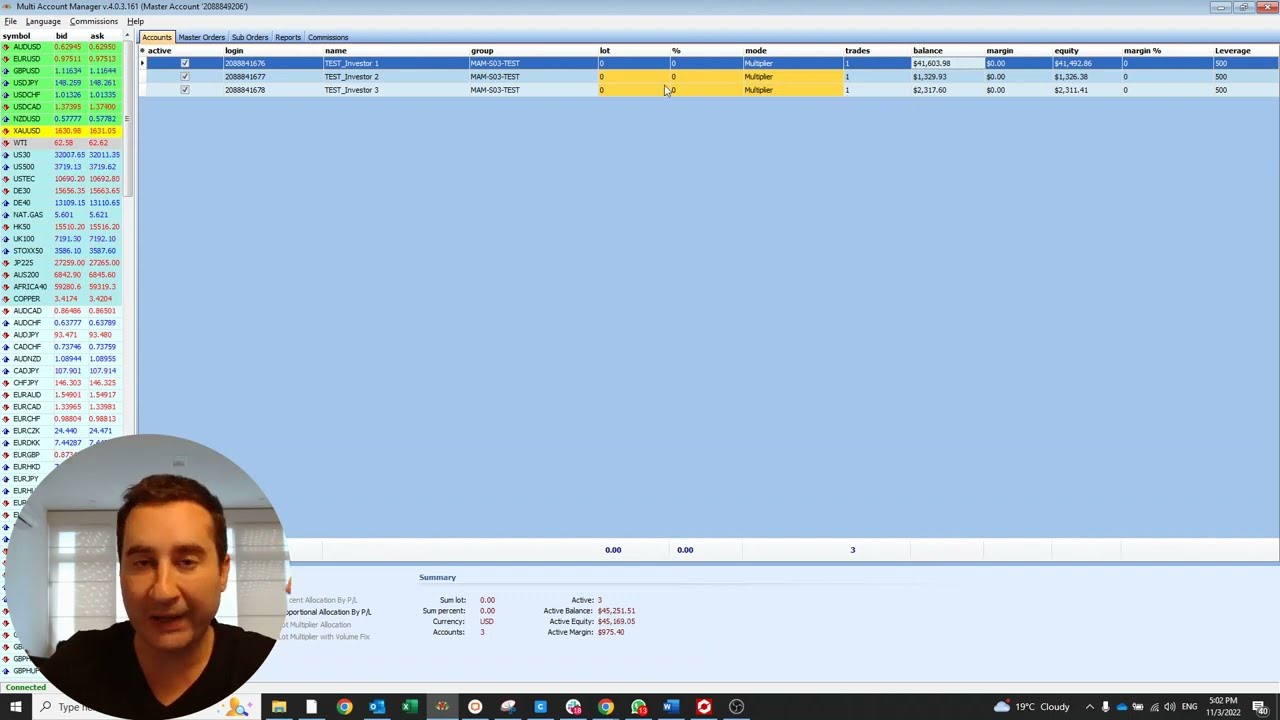
Task: Sort accounts by the login column header
Action: [234, 50]
